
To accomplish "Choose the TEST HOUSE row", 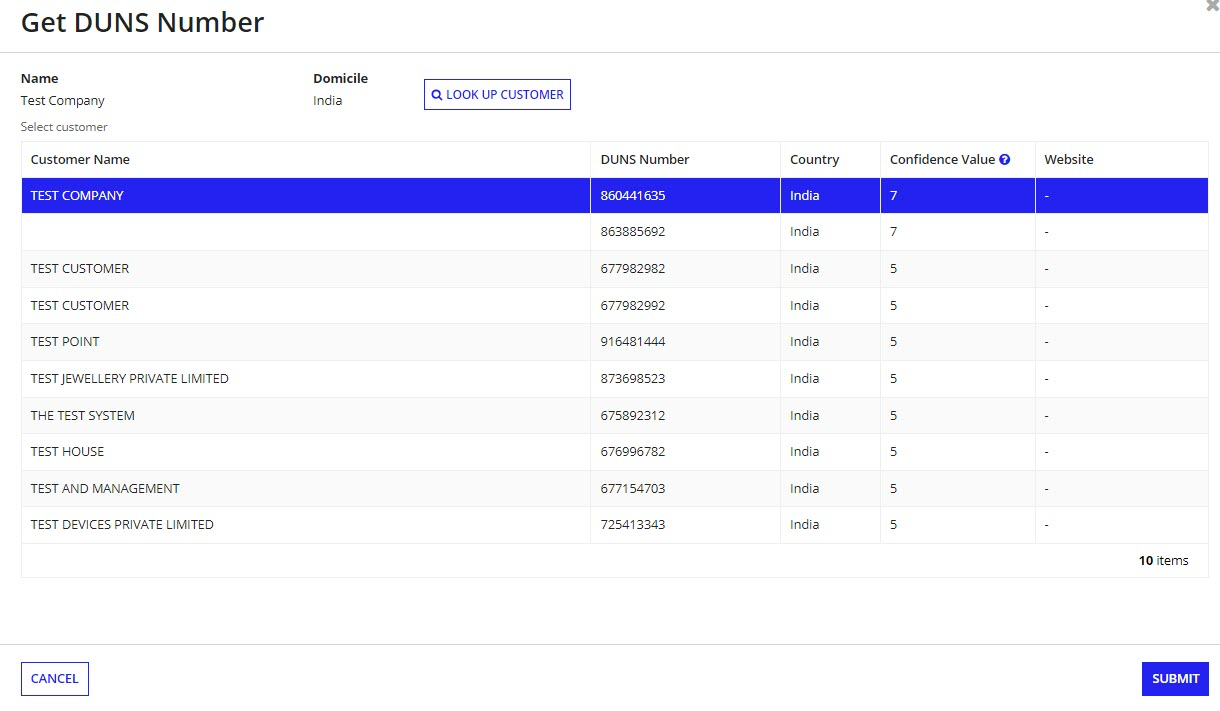I will pyautogui.click(x=615, y=452).
